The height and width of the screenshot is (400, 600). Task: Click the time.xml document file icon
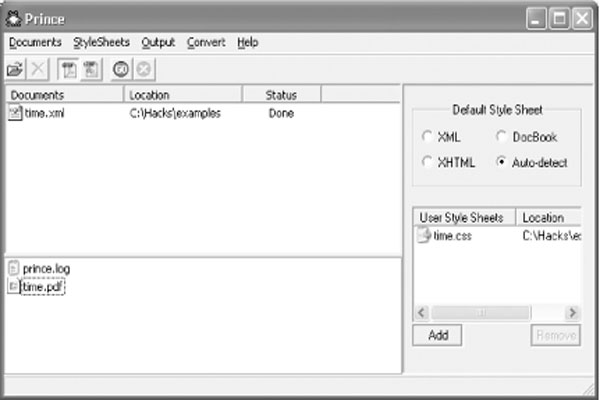pos(15,113)
